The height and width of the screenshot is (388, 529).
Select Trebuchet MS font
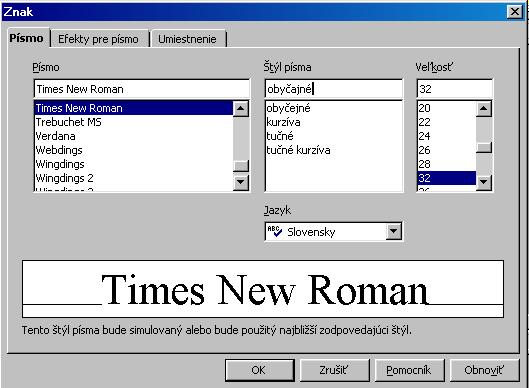134,122
